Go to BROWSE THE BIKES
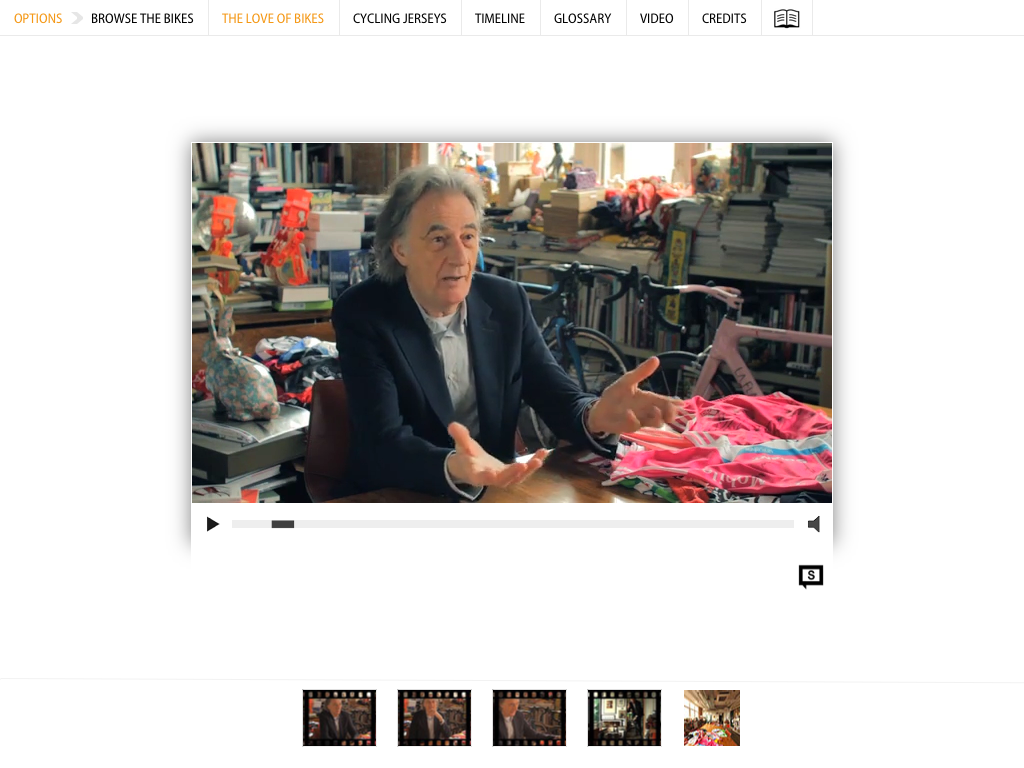Viewport: 1024px width, 768px height. [x=142, y=18]
